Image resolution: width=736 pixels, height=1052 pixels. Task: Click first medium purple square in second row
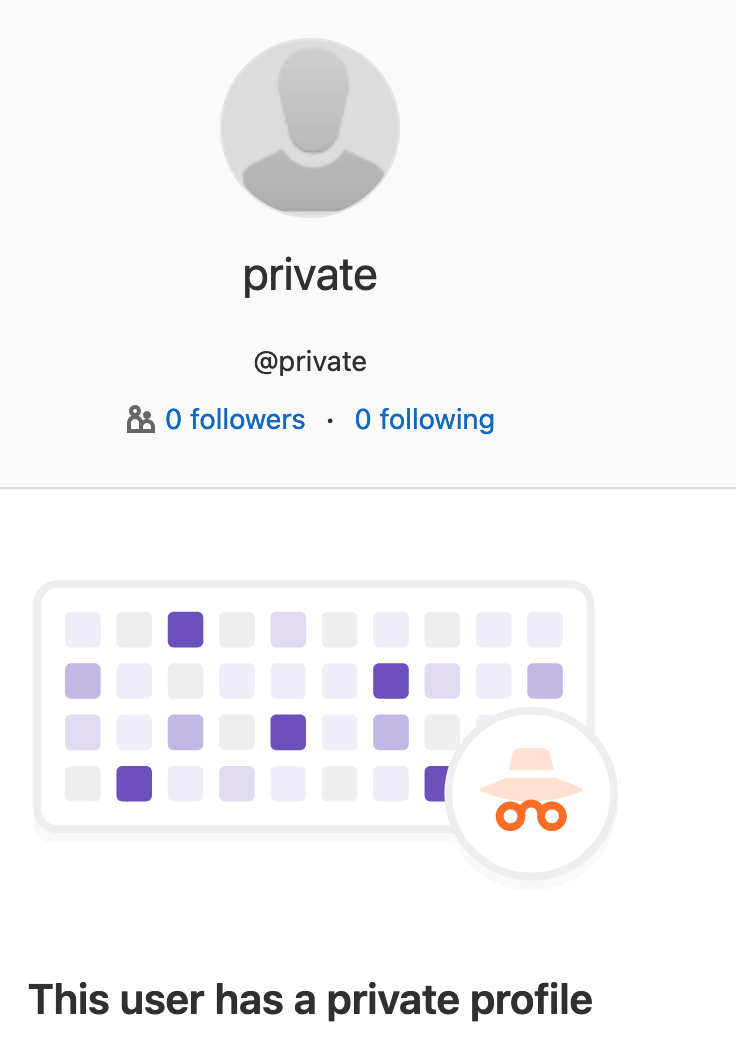83,681
